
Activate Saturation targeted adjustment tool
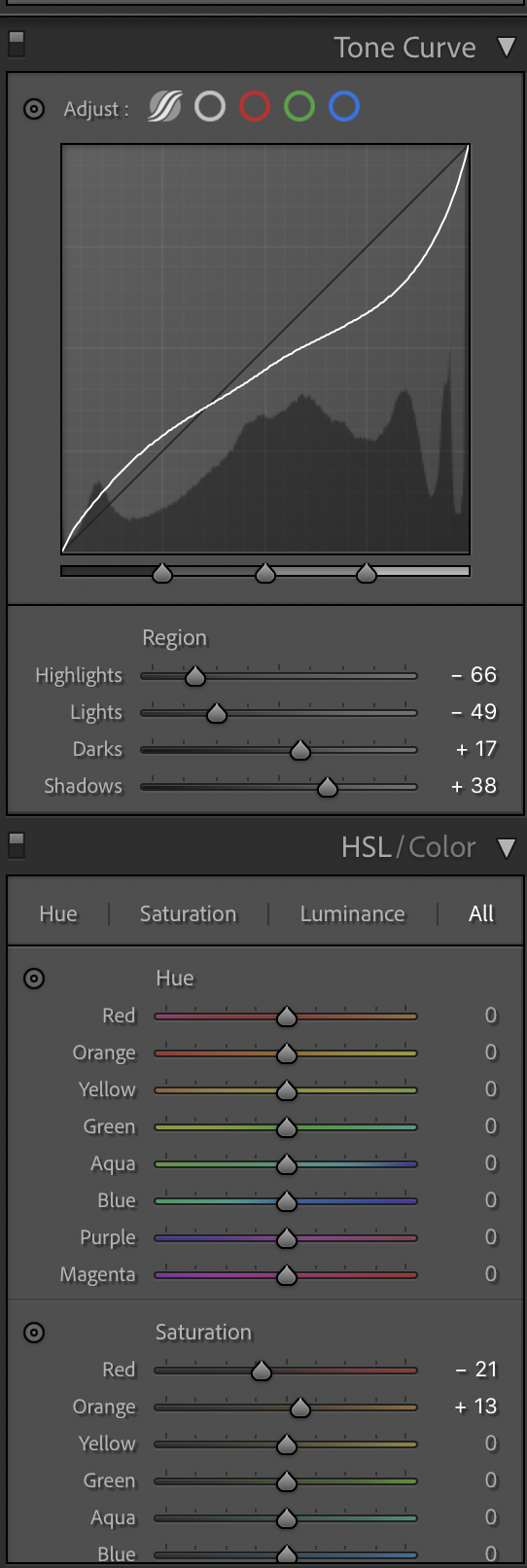click(34, 1333)
